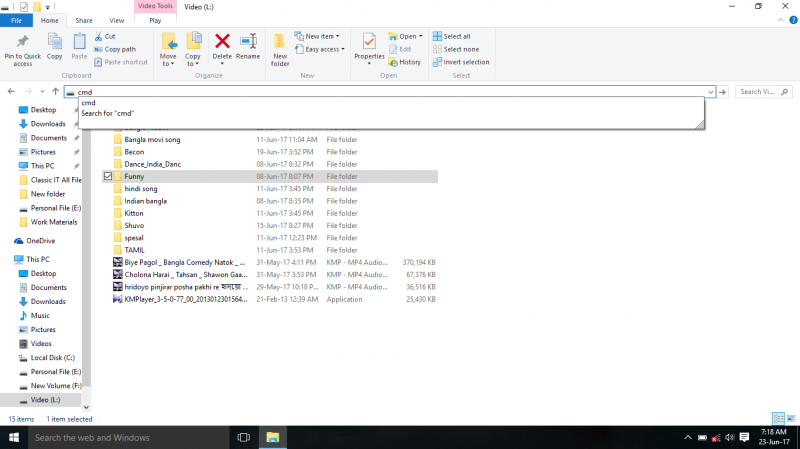The height and width of the screenshot is (449, 800).
Task: Click Edit in the Open group
Action: [400, 49]
